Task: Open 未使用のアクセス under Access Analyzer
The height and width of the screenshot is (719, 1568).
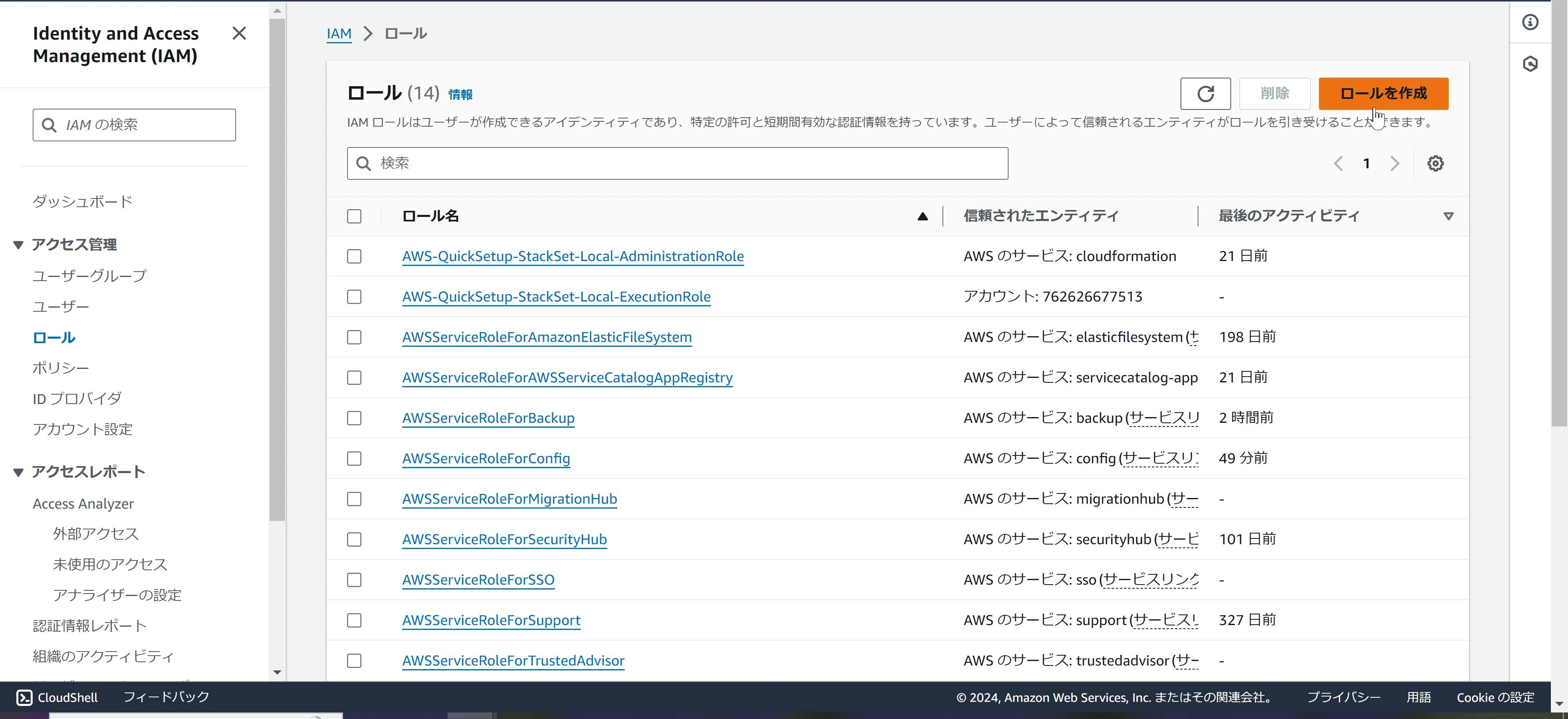Action: coord(110,564)
